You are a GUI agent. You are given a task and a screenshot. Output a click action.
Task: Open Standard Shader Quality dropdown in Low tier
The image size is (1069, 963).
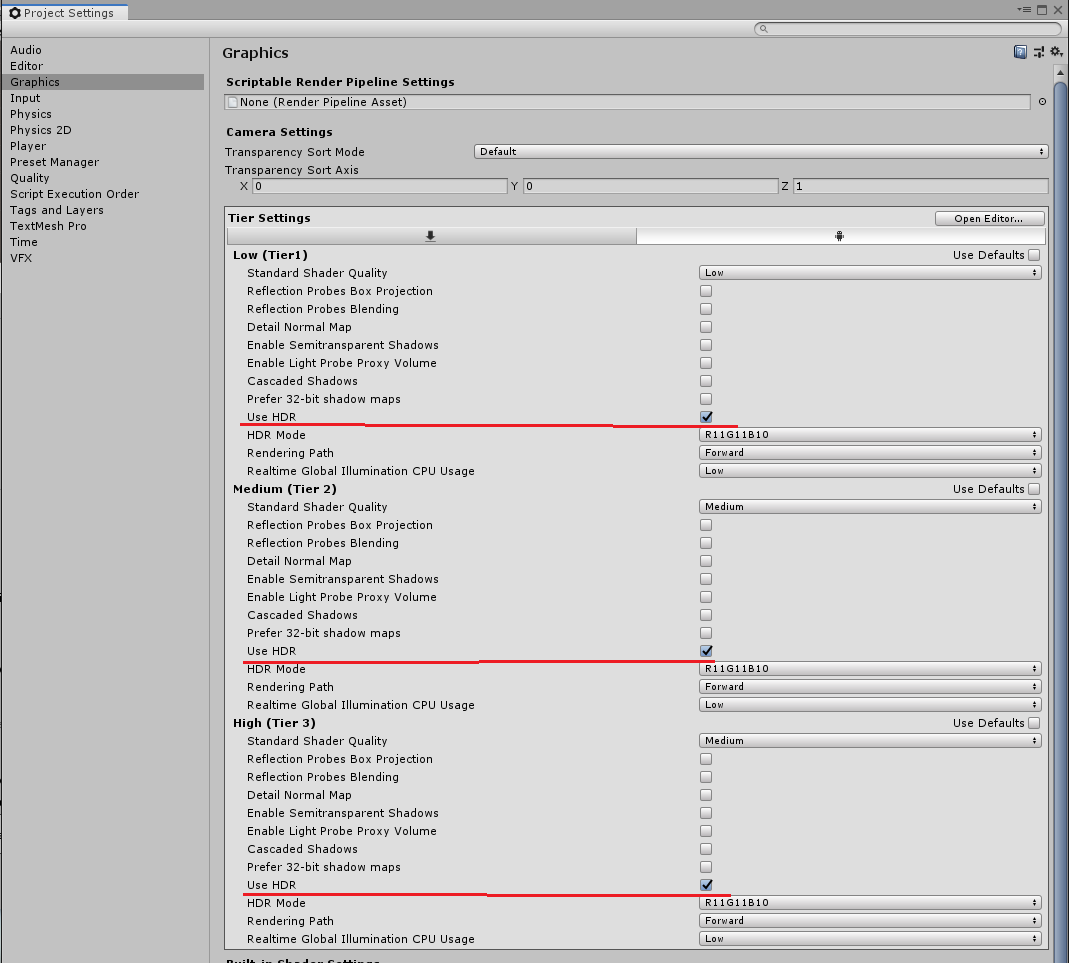coord(870,273)
